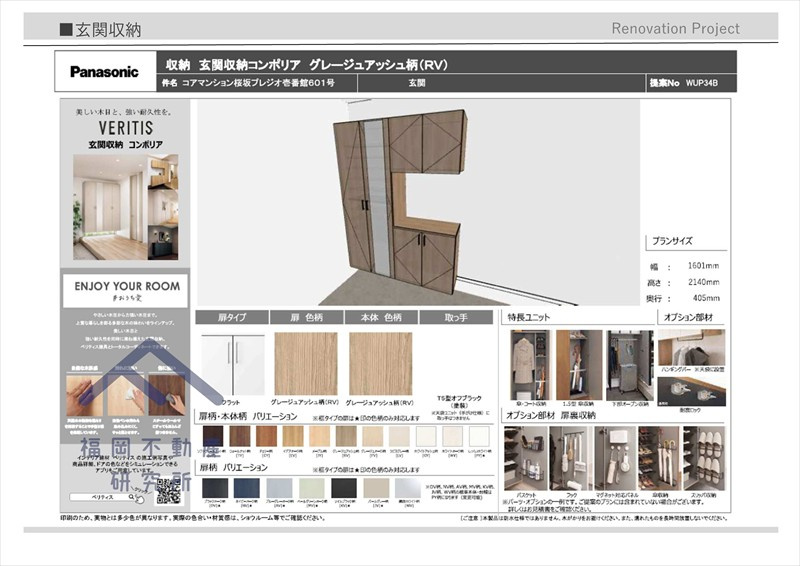This screenshot has width=800, height=566.
Task: Pick the walnut brown swatch next to darkest brown
Action: click(240, 436)
